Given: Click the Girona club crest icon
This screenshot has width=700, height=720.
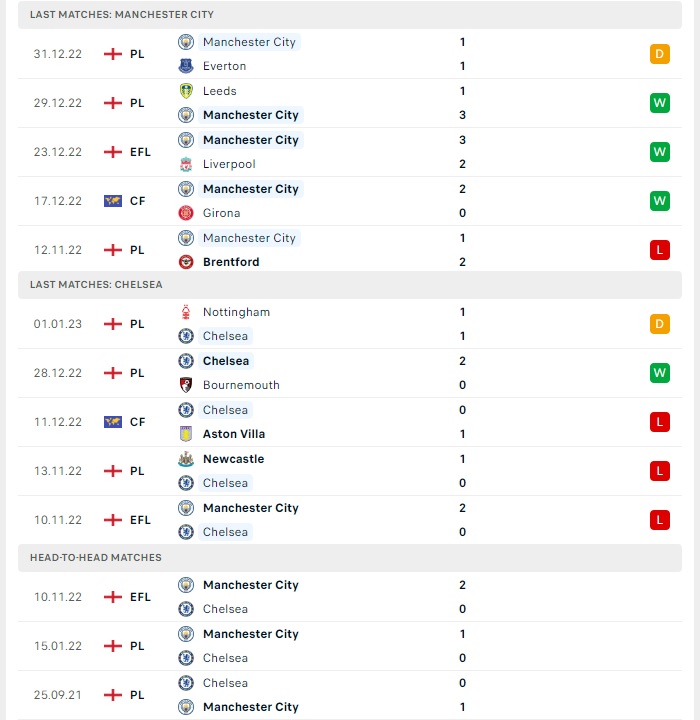Looking at the screenshot, I should click(x=186, y=213).
